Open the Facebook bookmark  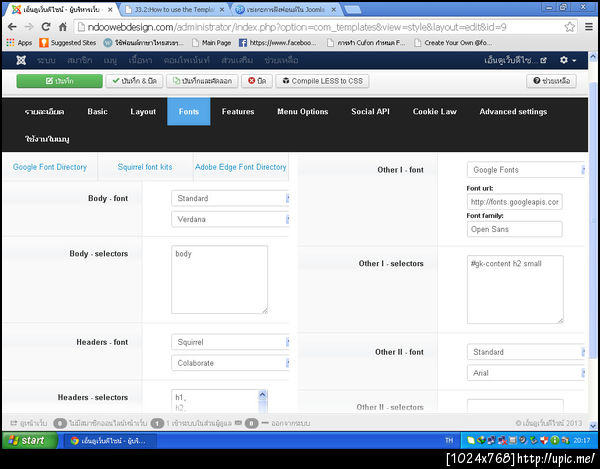point(277,43)
